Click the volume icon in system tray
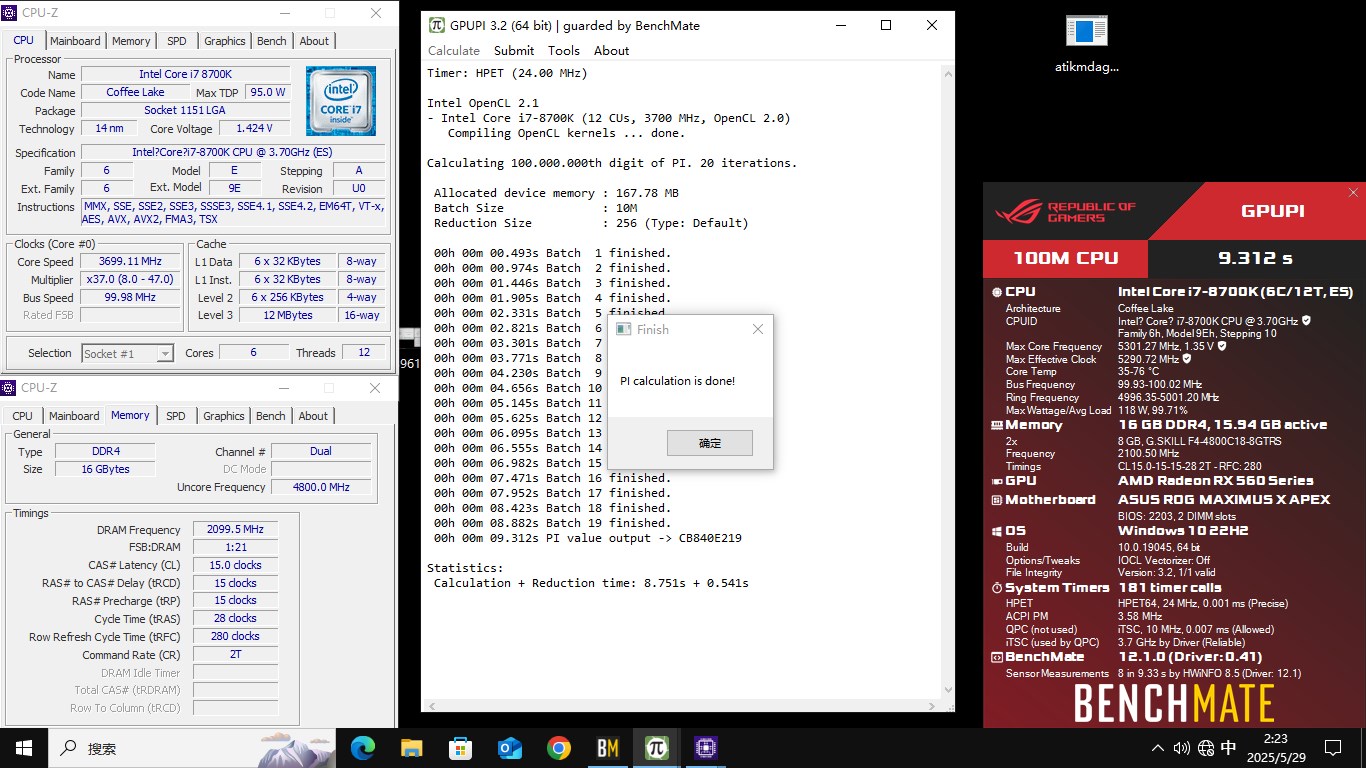Viewport: 1366px width, 768px height. pos(1182,747)
